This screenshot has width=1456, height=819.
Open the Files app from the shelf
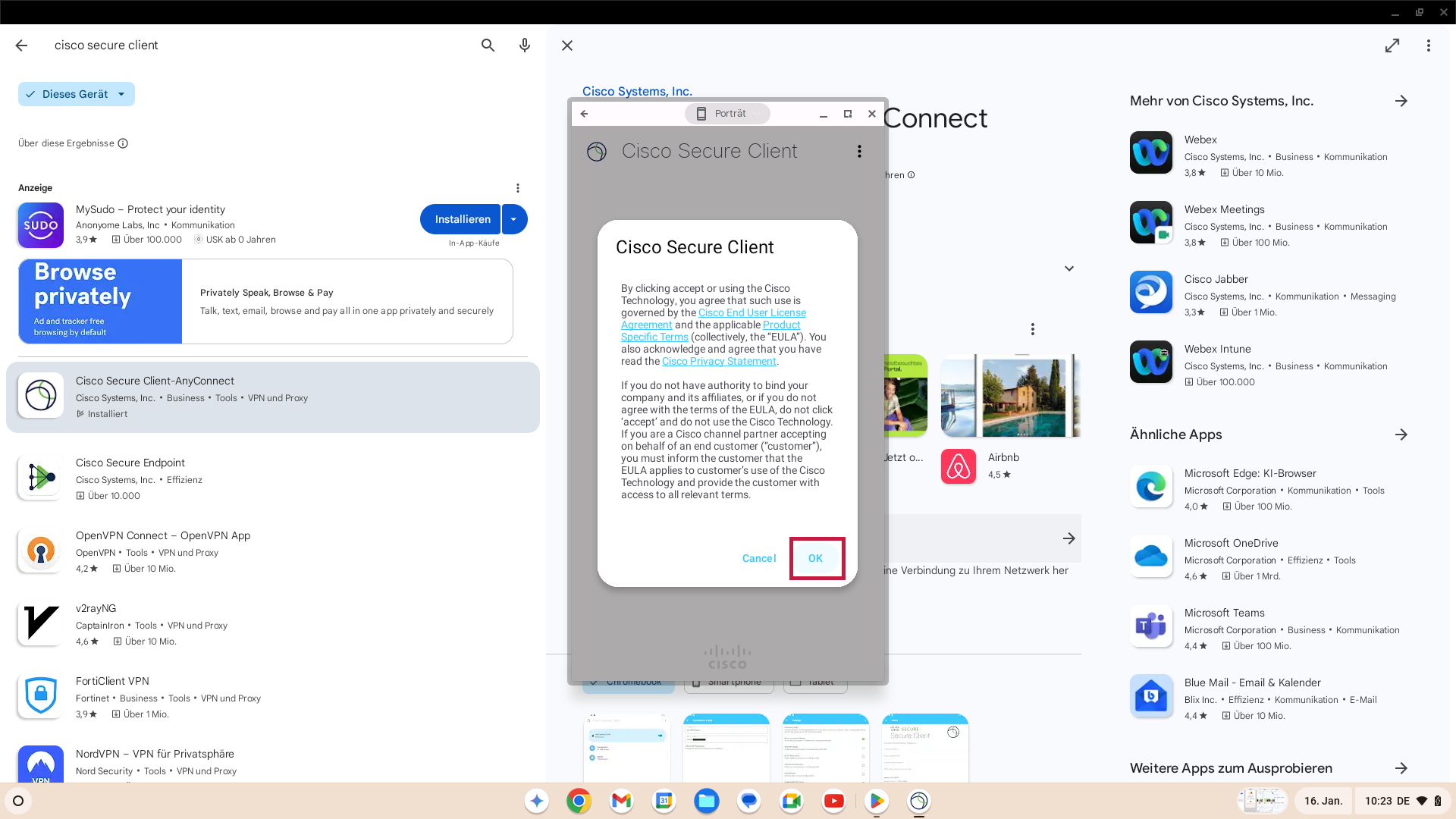click(706, 801)
